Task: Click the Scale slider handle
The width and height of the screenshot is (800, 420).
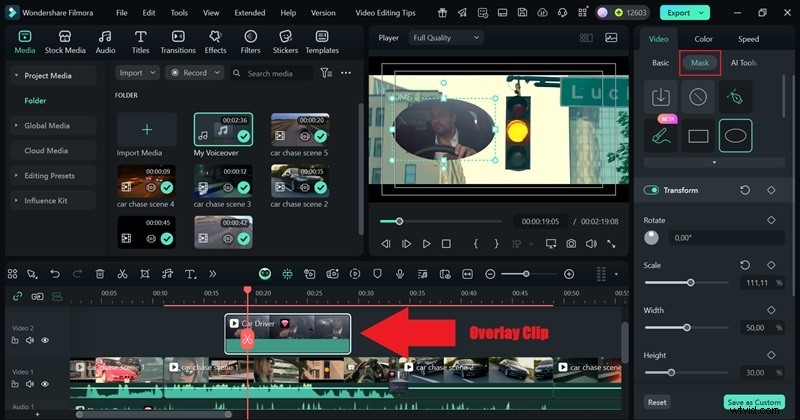Action: [690, 282]
